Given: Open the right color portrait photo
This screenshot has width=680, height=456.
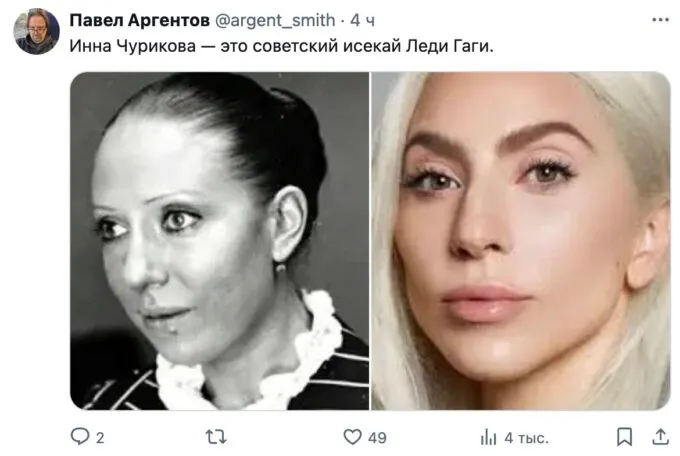Looking at the screenshot, I should pyautogui.click(x=521, y=241).
